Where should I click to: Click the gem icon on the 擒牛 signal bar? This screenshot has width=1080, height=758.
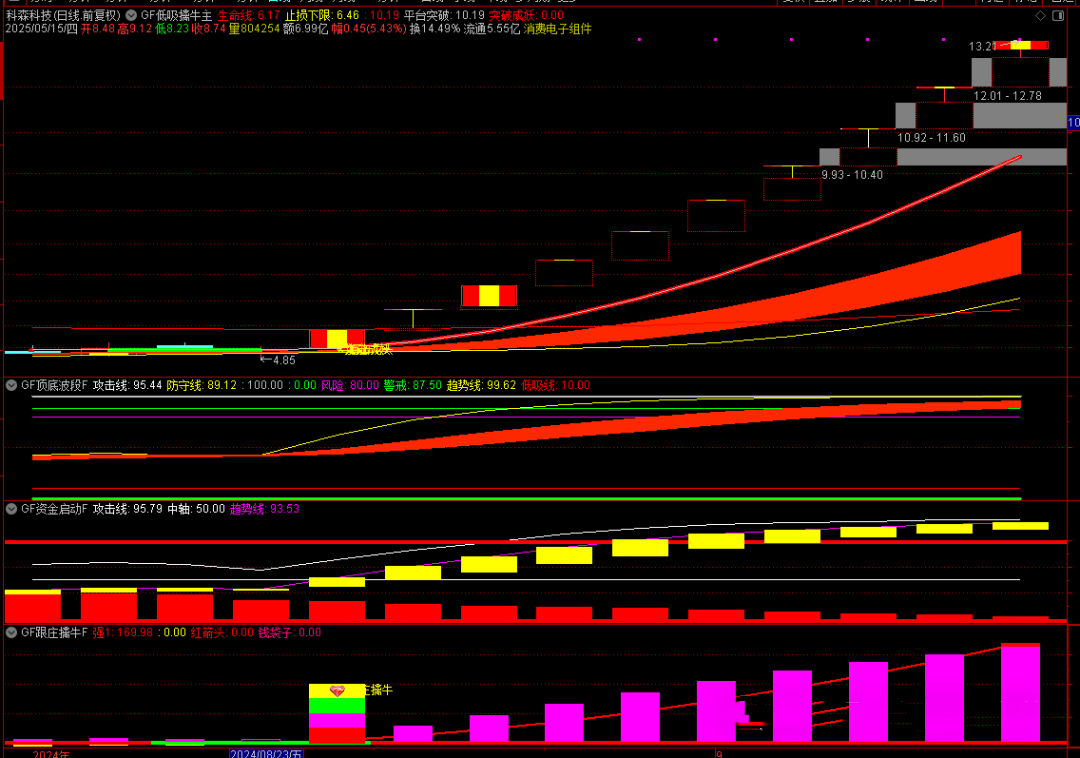point(336,691)
